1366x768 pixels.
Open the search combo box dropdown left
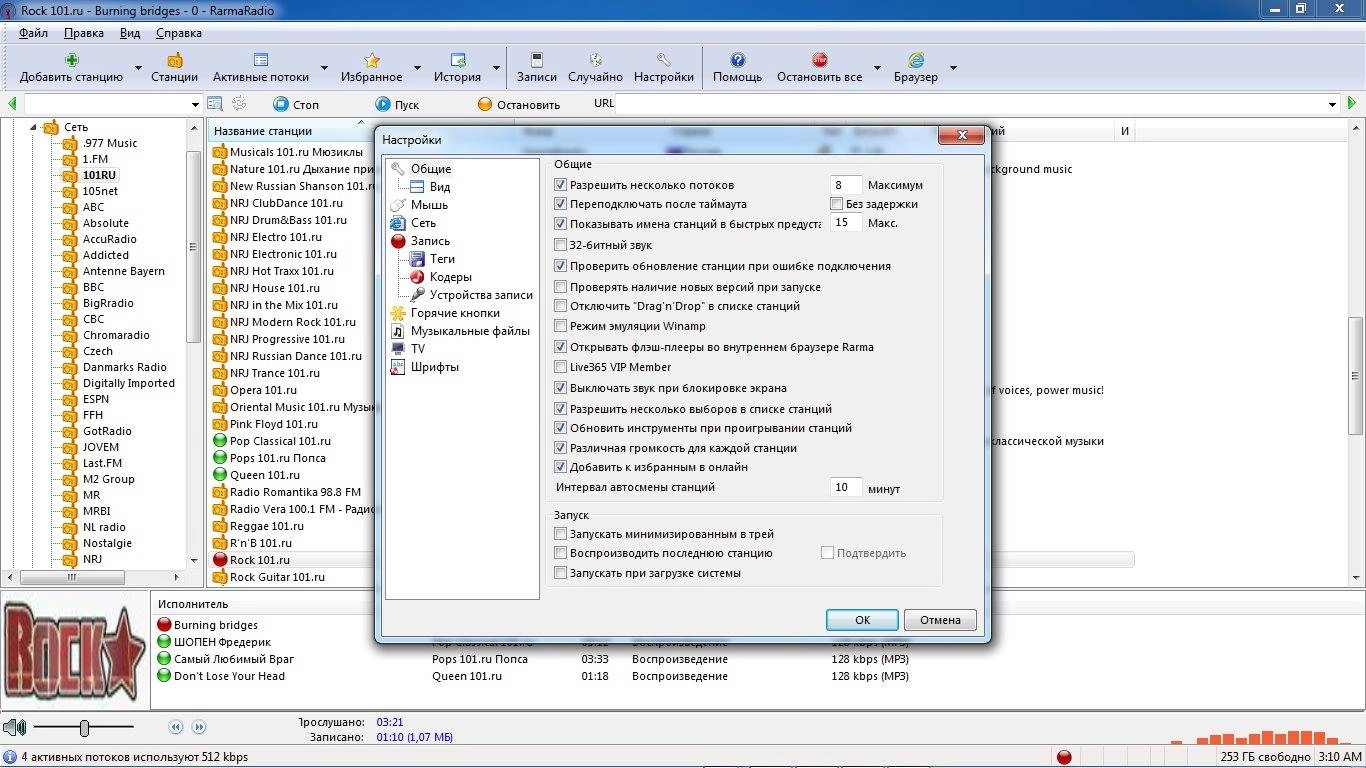click(x=195, y=104)
